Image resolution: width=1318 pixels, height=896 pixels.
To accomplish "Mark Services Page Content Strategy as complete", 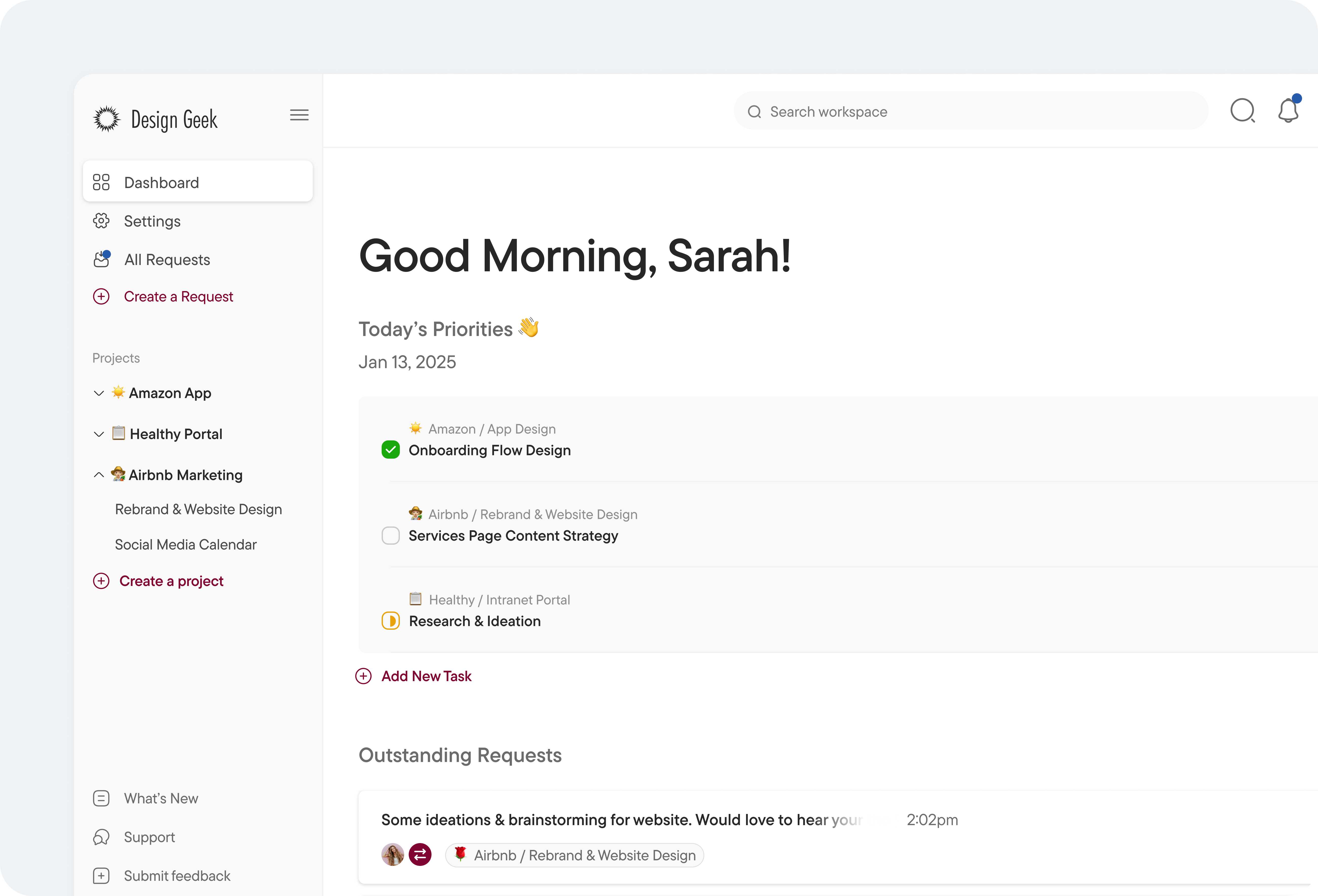I will coord(391,535).
